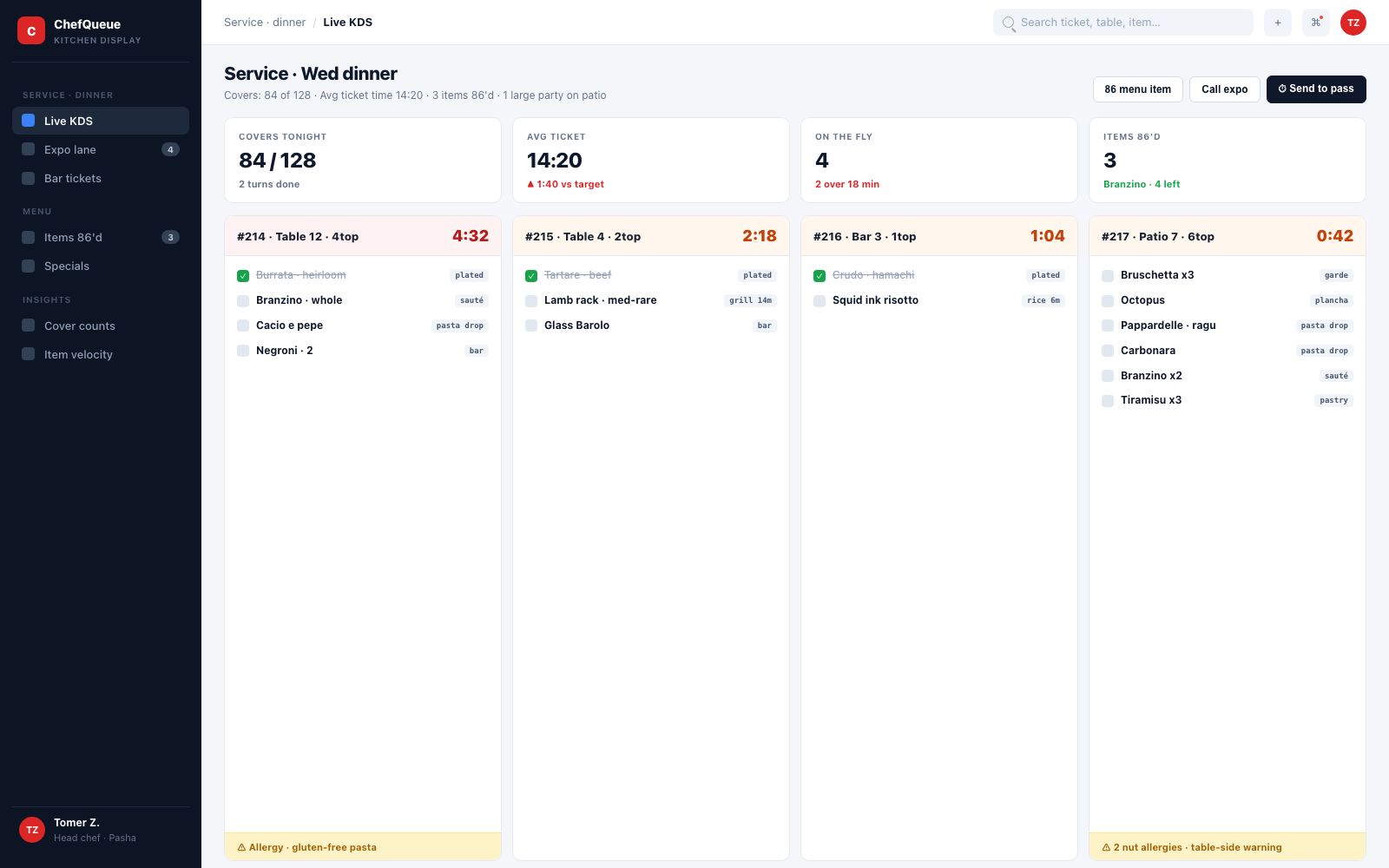Click Tomer Z. avatar in sidebar footer
Screen dimensions: 1389x868
tap(32, 830)
